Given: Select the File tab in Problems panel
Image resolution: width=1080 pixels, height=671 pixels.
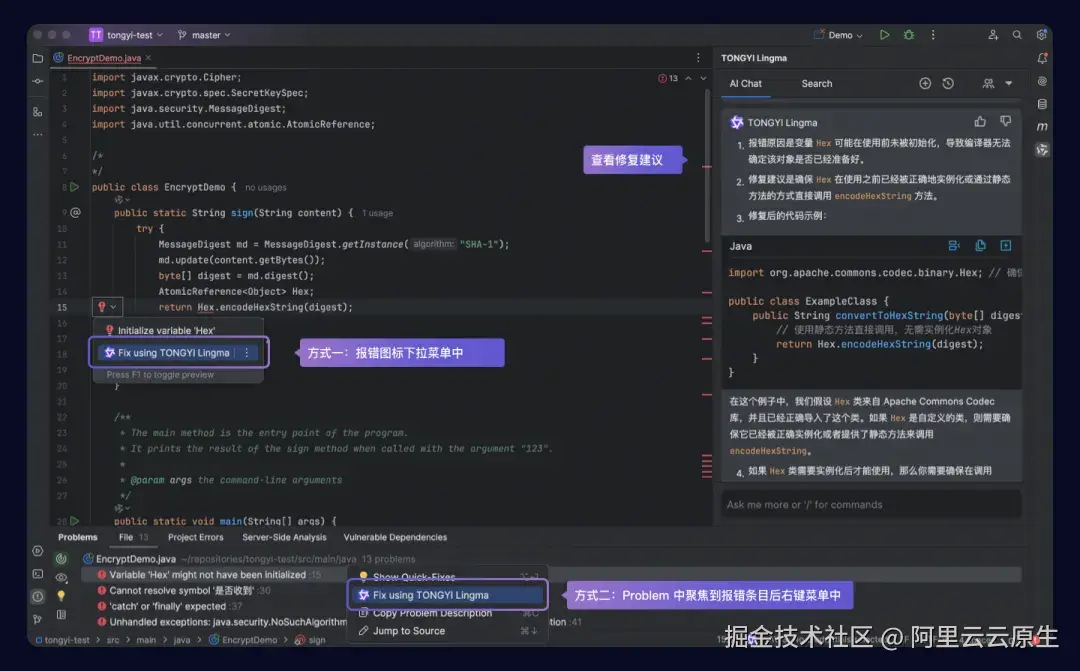Looking at the screenshot, I should click(x=133, y=537).
